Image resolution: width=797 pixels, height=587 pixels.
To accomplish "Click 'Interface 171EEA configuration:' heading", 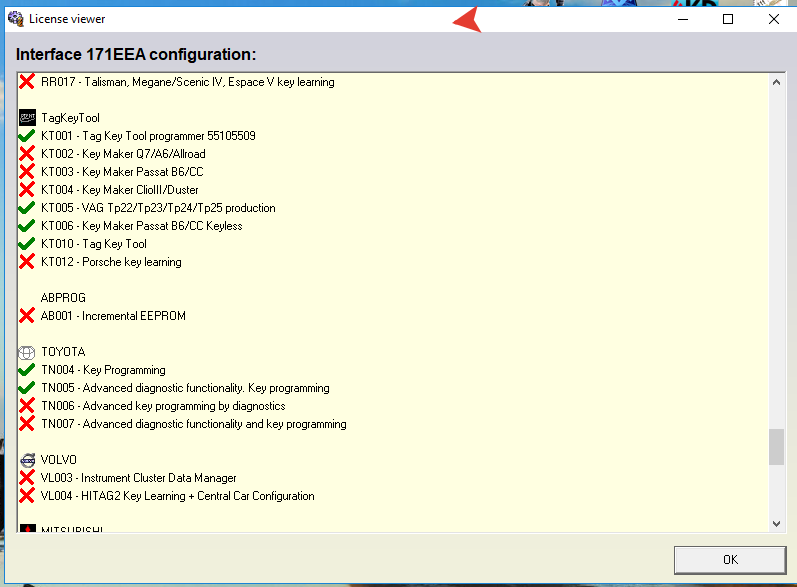I will click(136, 54).
